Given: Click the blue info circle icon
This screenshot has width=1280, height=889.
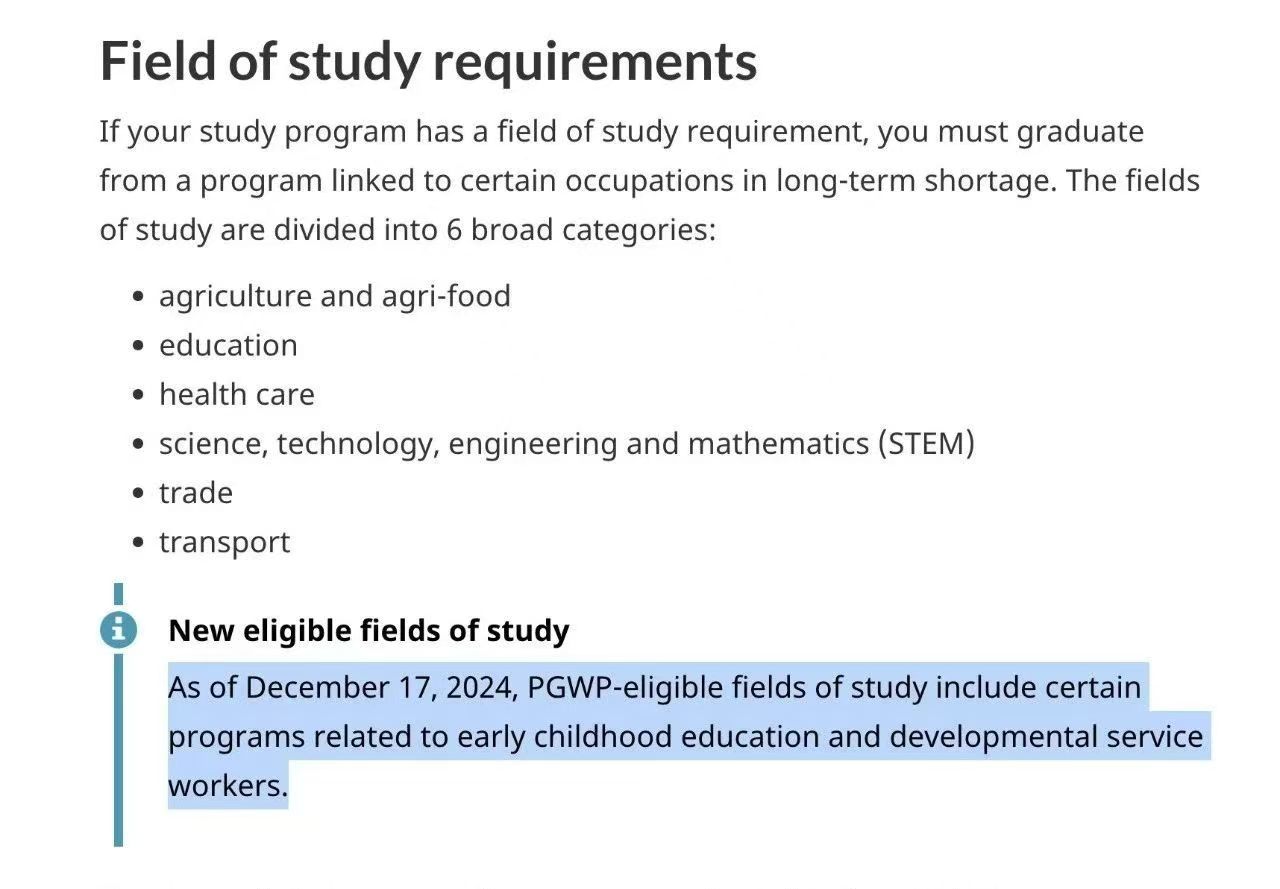Looking at the screenshot, I should click(118, 629).
